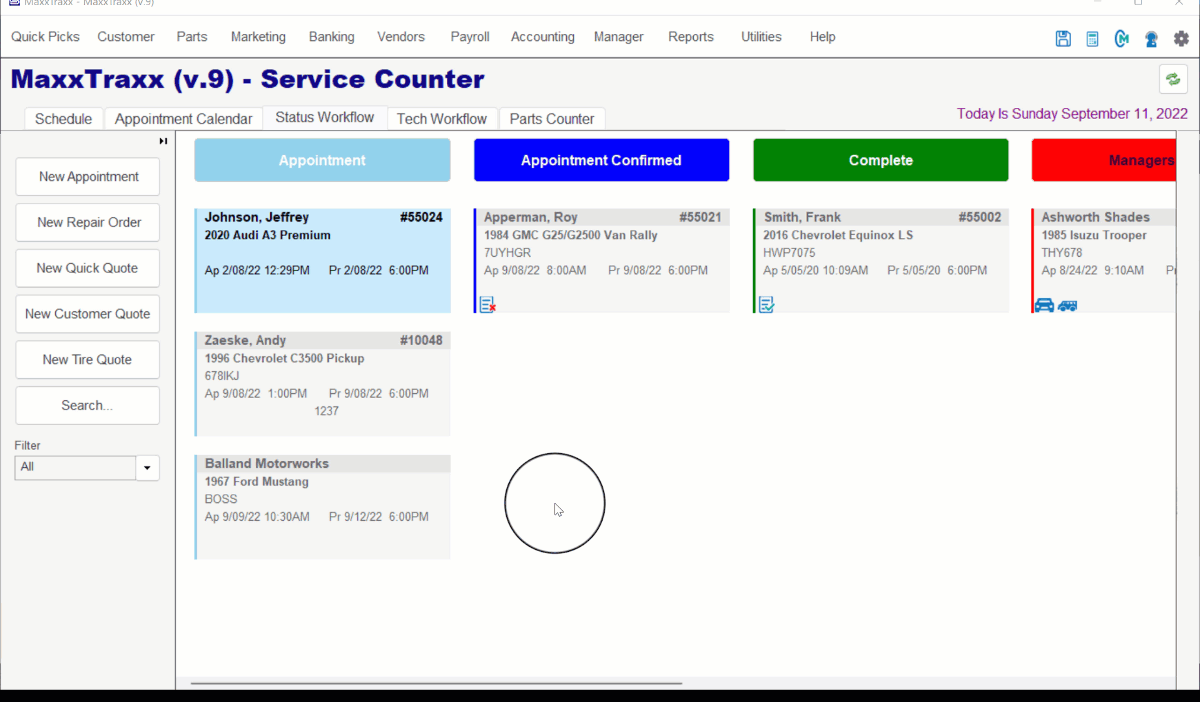This screenshot has width=1200, height=702.
Task: Click the save floppy disk icon
Action: [1063, 39]
